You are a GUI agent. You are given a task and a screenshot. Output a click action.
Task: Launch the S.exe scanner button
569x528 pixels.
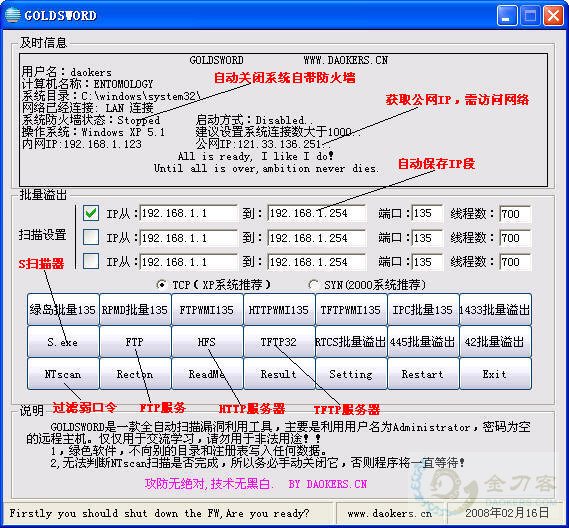(63, 341)
